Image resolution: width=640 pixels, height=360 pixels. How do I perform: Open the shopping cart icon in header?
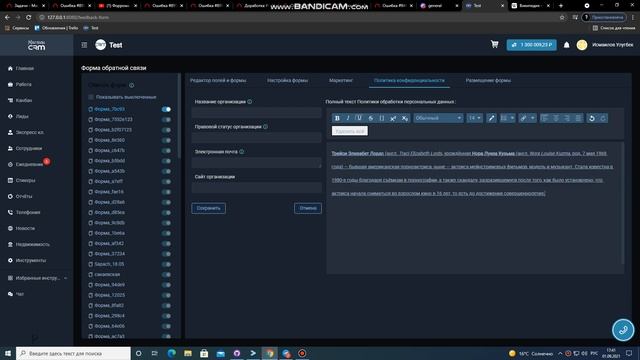pos(494,44)
